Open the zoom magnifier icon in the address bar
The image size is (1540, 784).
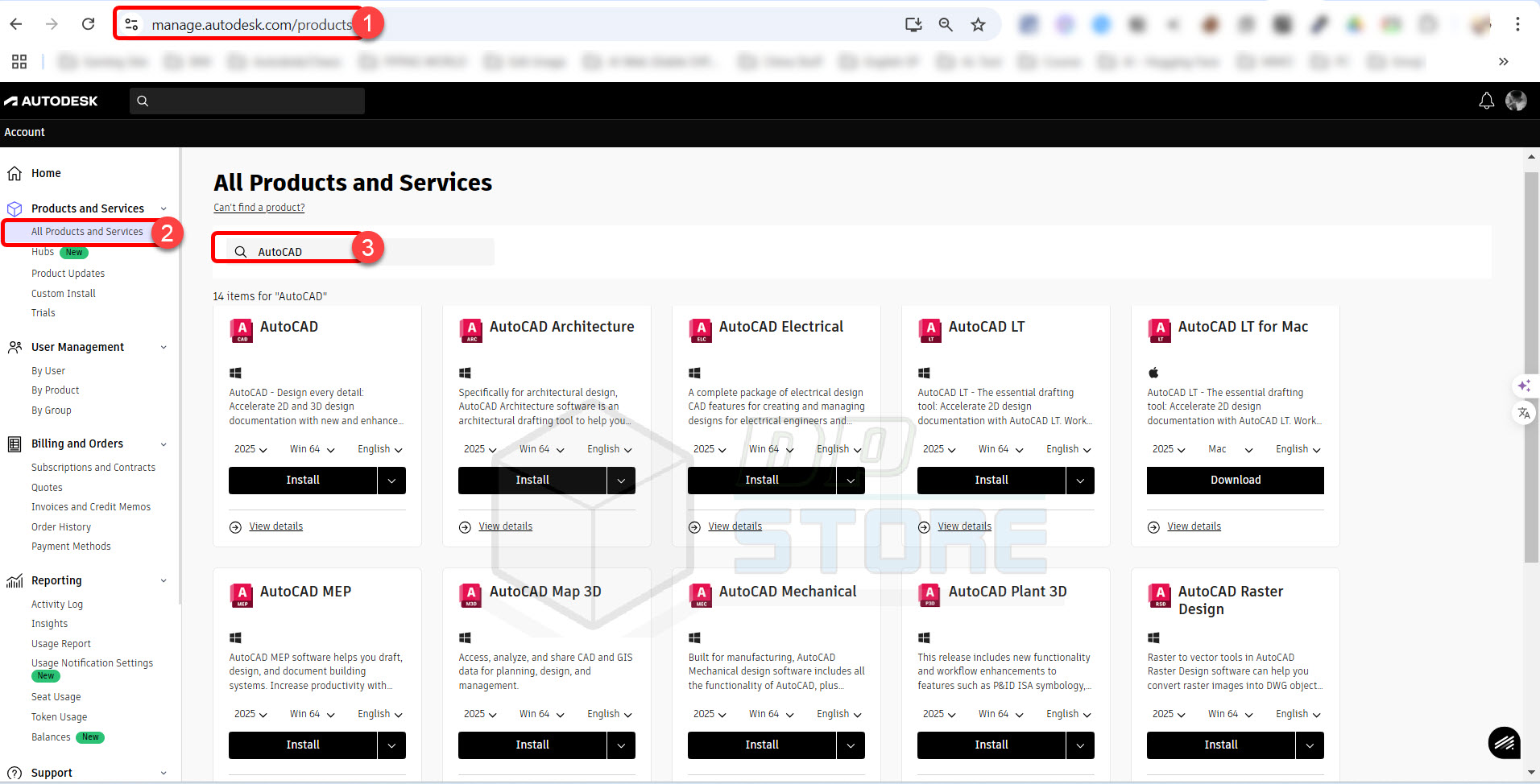tap(946, 24)
